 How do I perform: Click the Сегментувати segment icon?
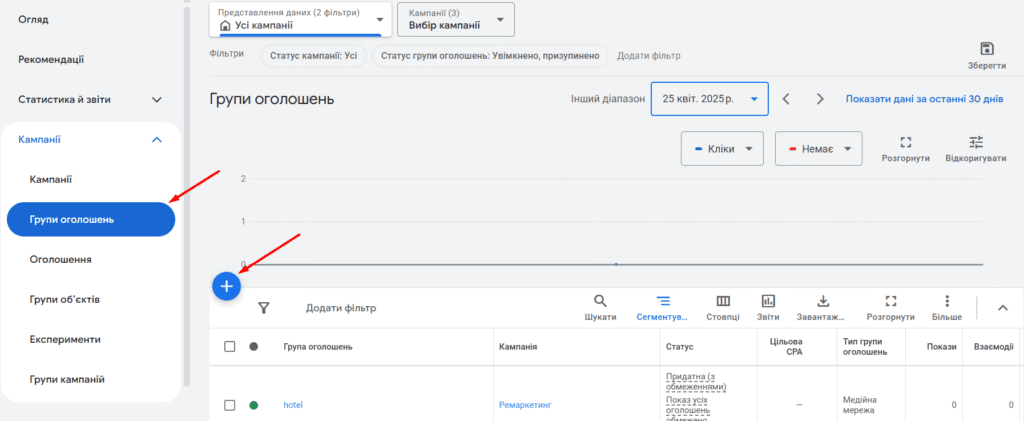pos(663,302)
